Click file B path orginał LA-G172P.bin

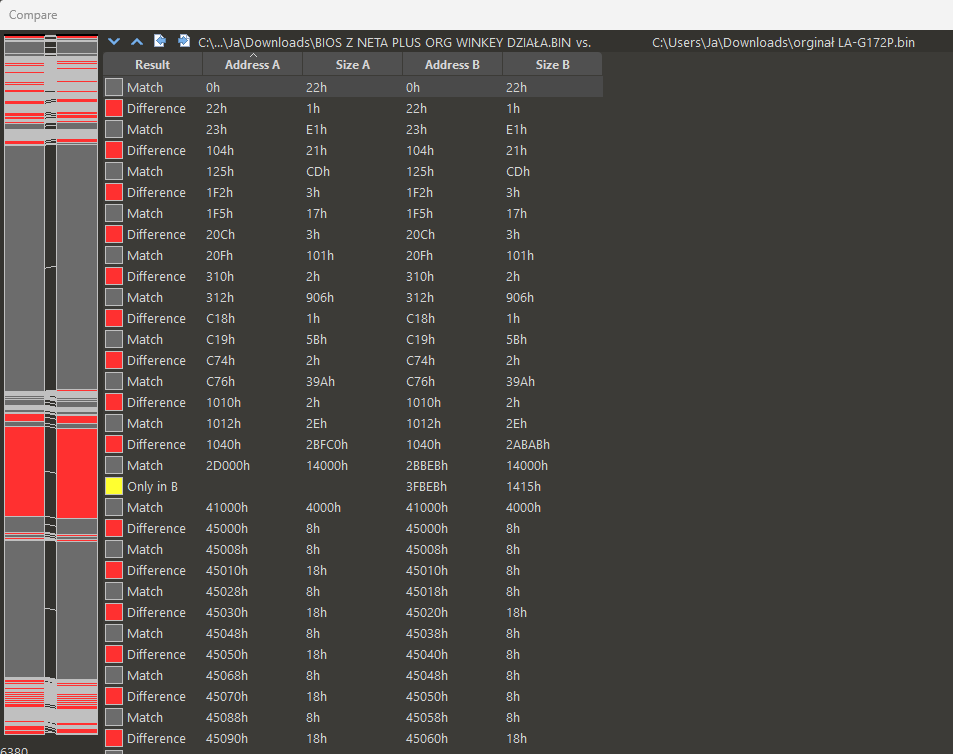pos(783,43)
